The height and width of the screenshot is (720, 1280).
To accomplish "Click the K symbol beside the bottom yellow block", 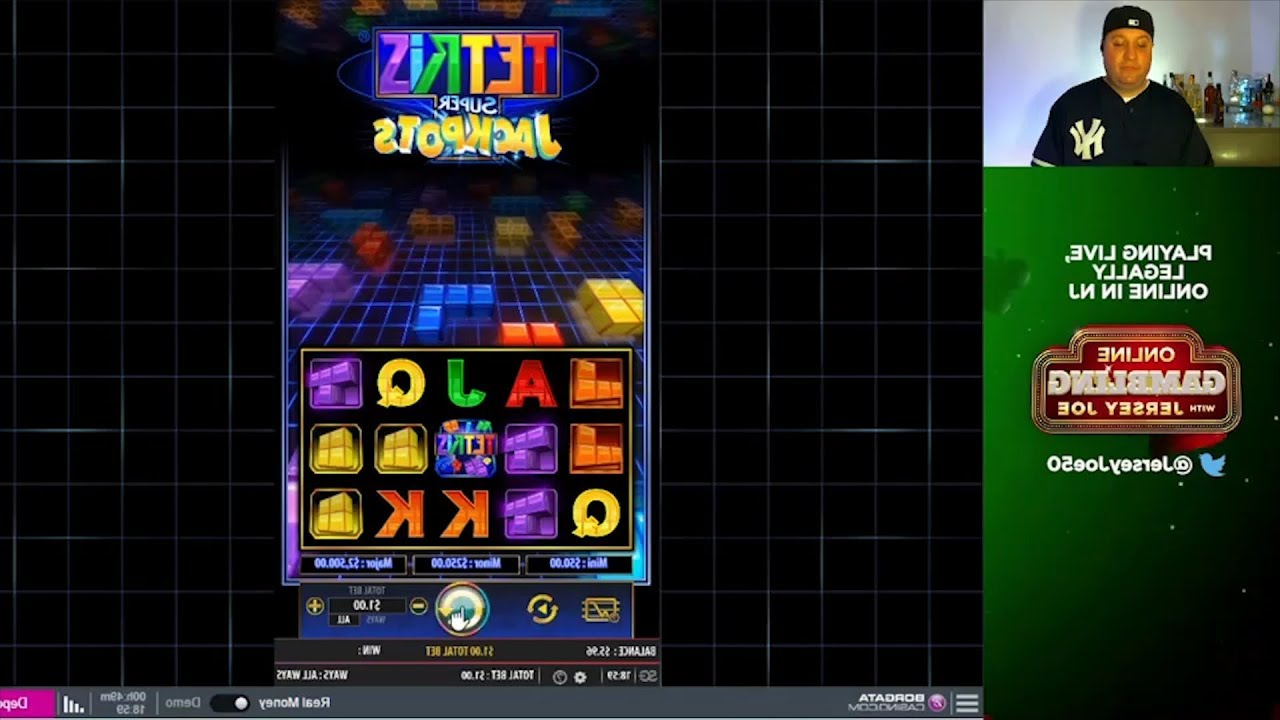I will click(400, 512).
